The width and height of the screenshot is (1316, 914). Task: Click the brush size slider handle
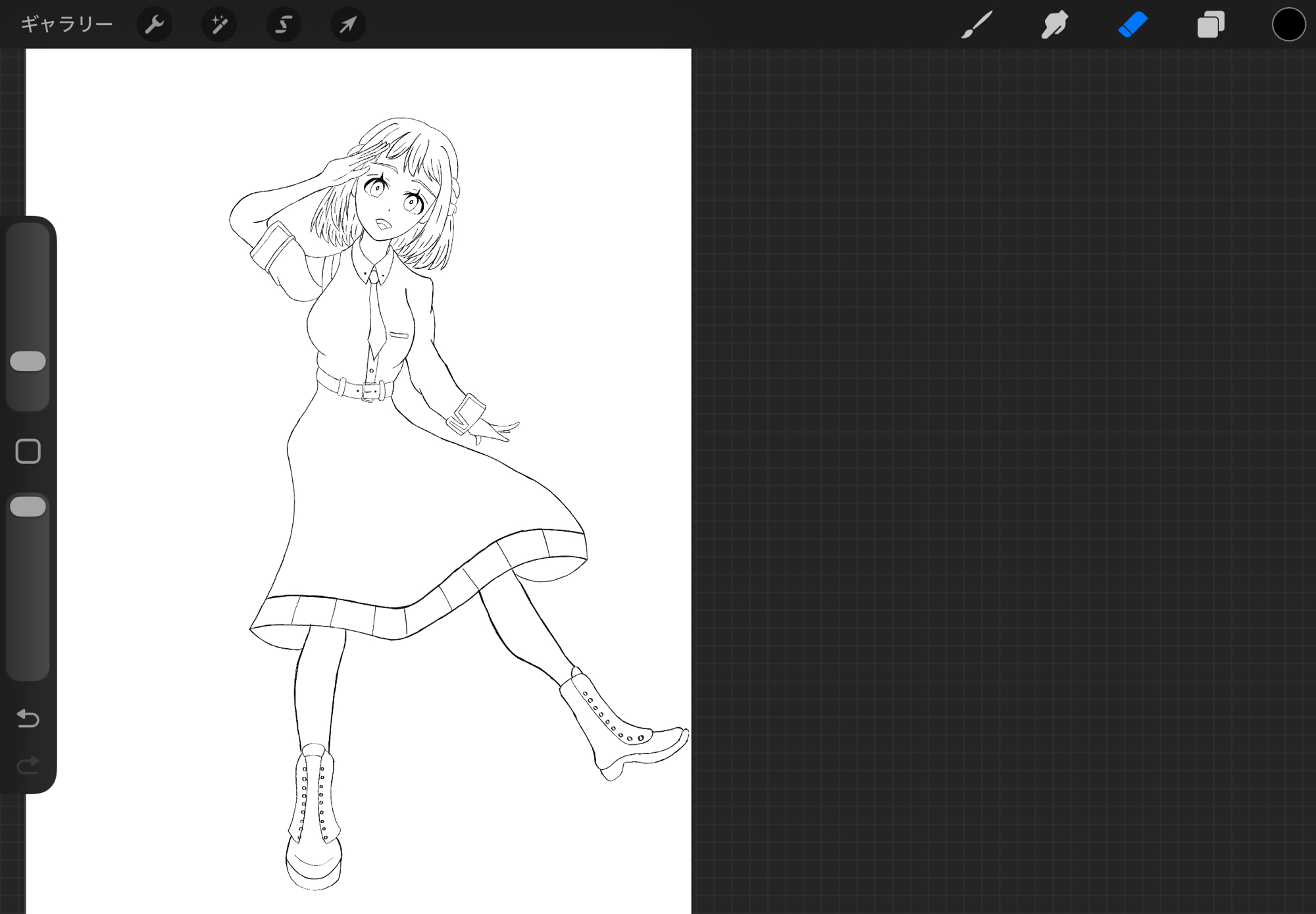pos(28,361)
